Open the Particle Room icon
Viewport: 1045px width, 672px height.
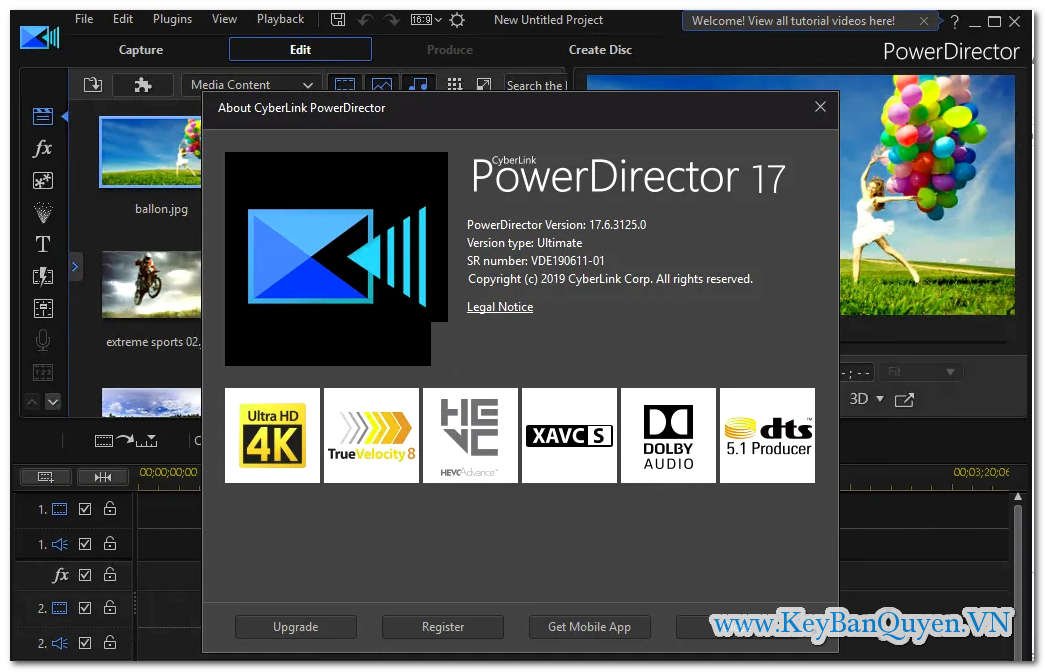tap(43, 212)
